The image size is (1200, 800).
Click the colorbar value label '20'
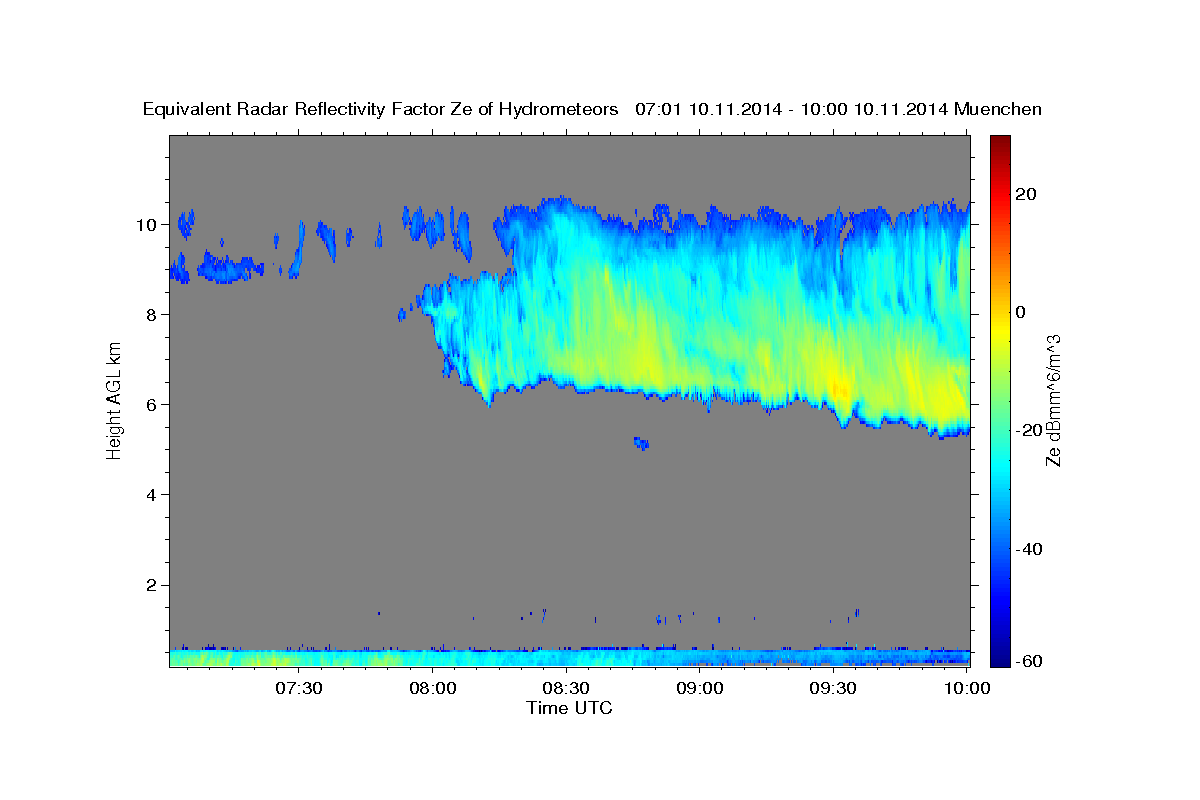[x=1027, y=194]
